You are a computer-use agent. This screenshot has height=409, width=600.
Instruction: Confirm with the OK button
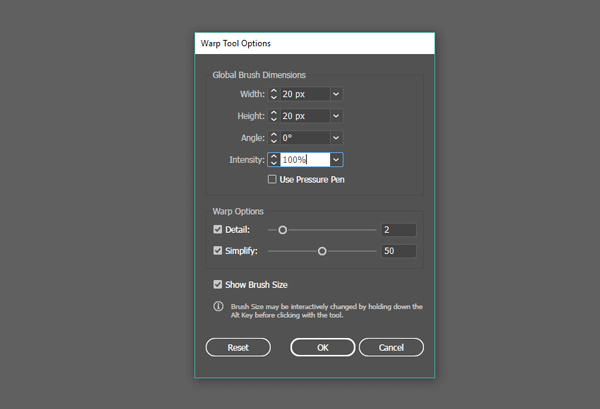[323, 347]
